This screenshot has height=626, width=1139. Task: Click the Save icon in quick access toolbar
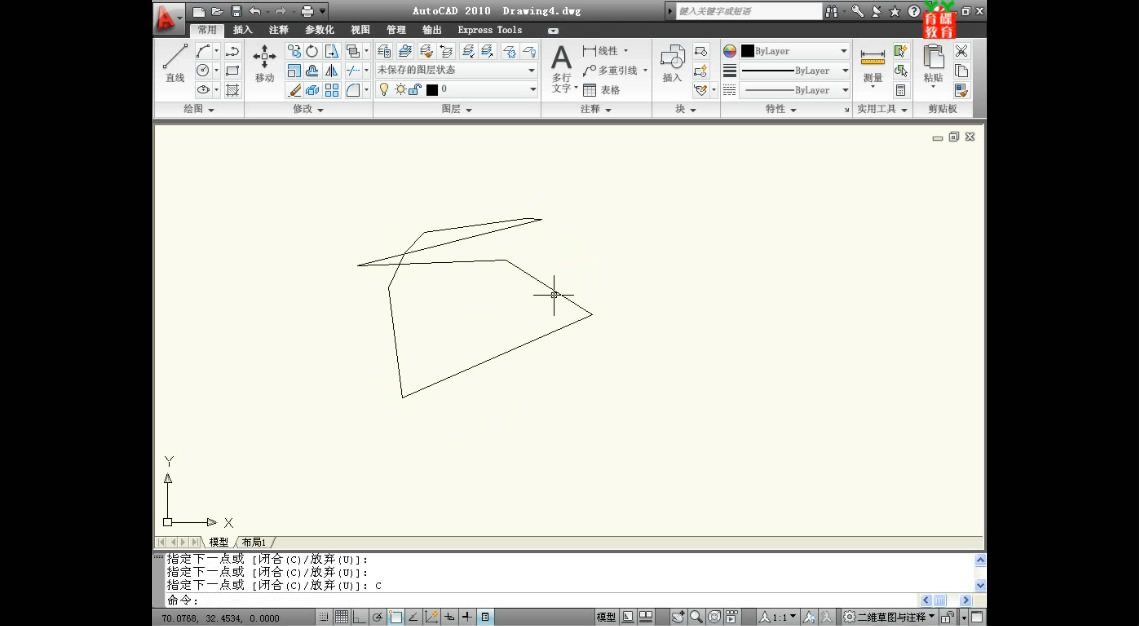pyautogui.click(x=236, y=11)
